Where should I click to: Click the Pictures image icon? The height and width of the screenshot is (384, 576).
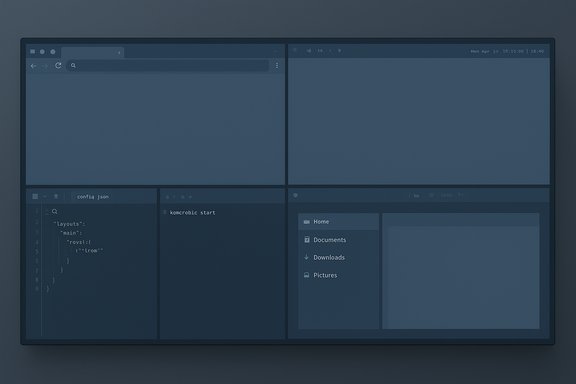pos(306,275)
